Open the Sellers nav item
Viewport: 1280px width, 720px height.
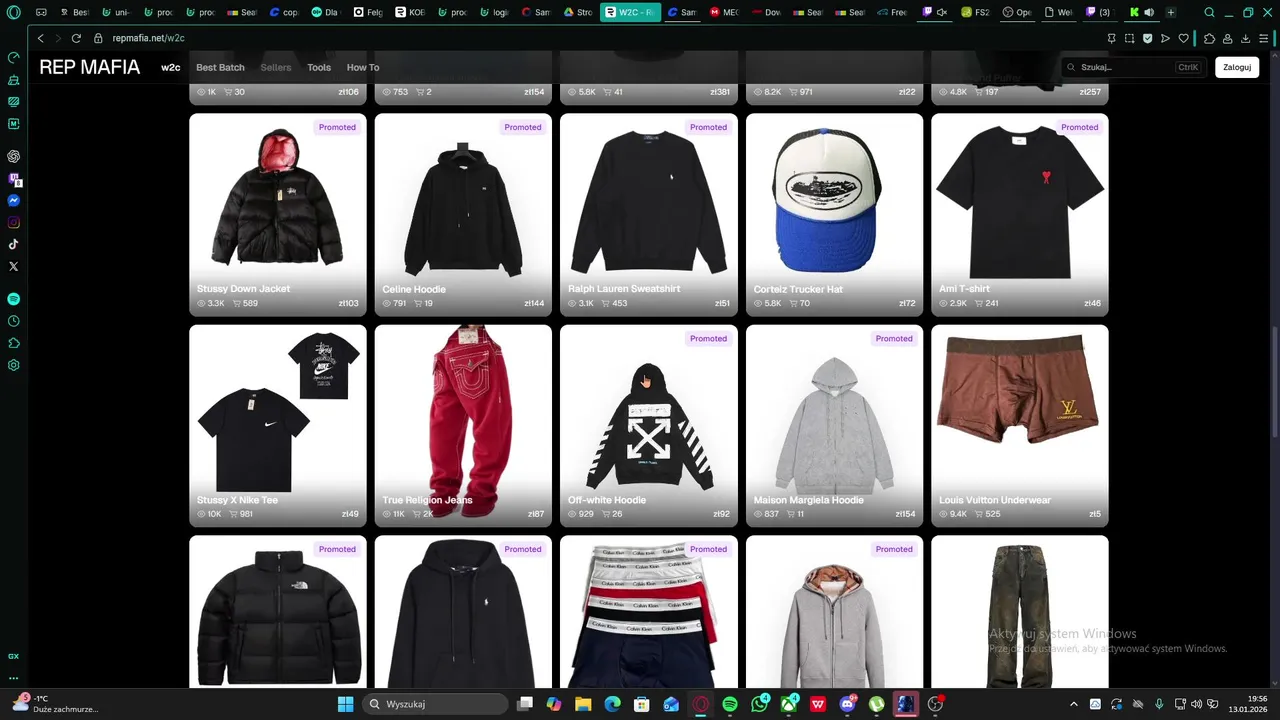276,67
